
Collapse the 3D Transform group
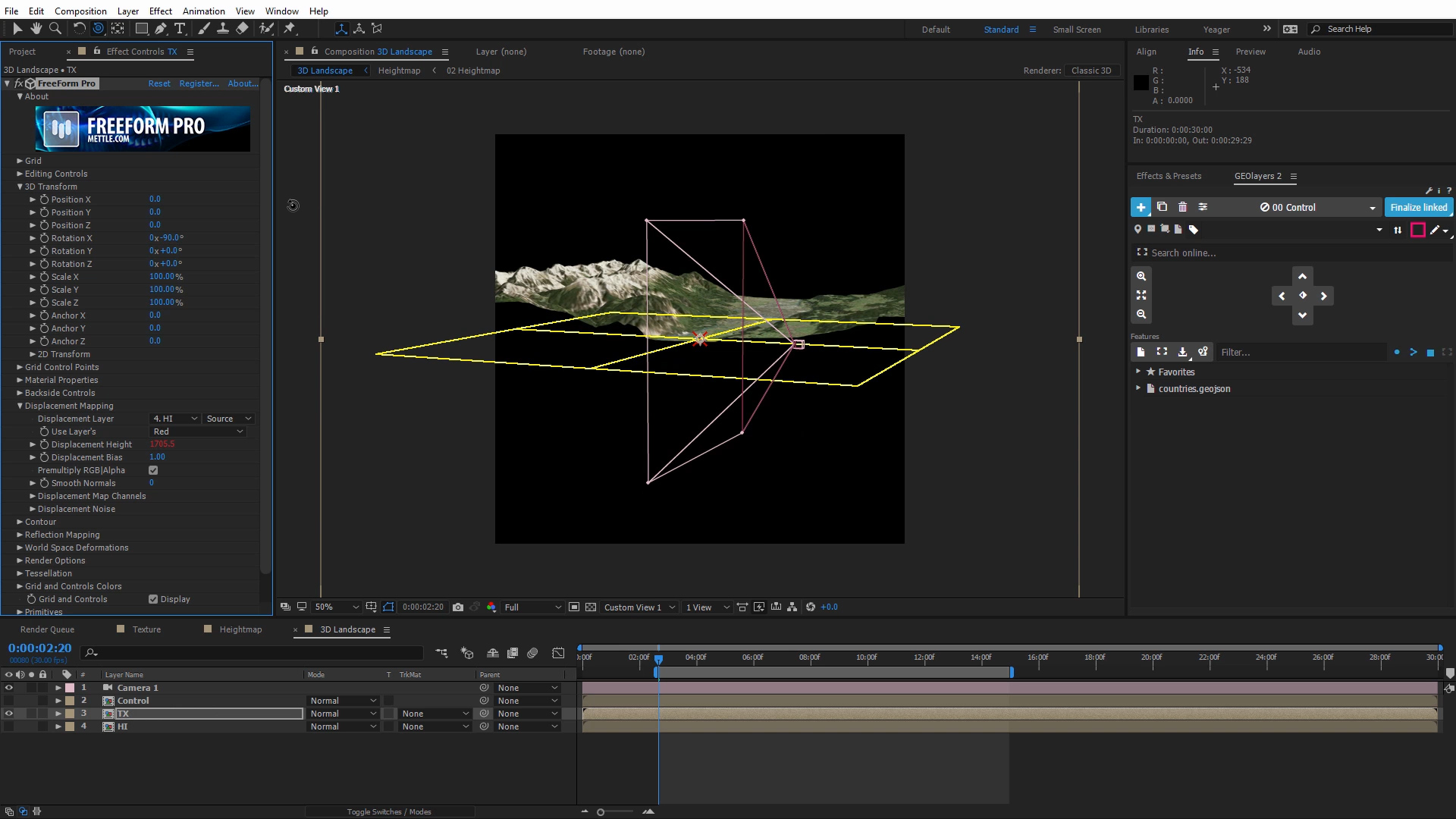coord(20,187)
